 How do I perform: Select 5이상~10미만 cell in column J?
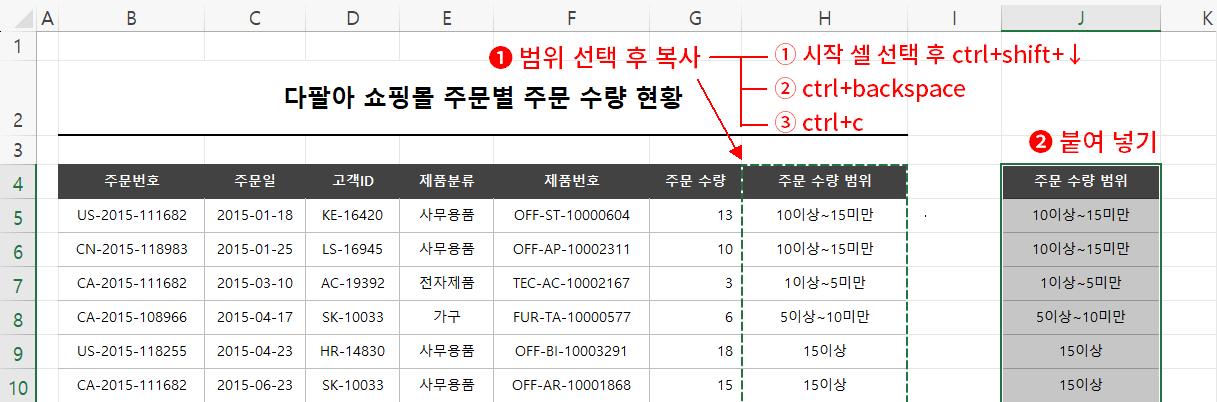click(1081, 318)
